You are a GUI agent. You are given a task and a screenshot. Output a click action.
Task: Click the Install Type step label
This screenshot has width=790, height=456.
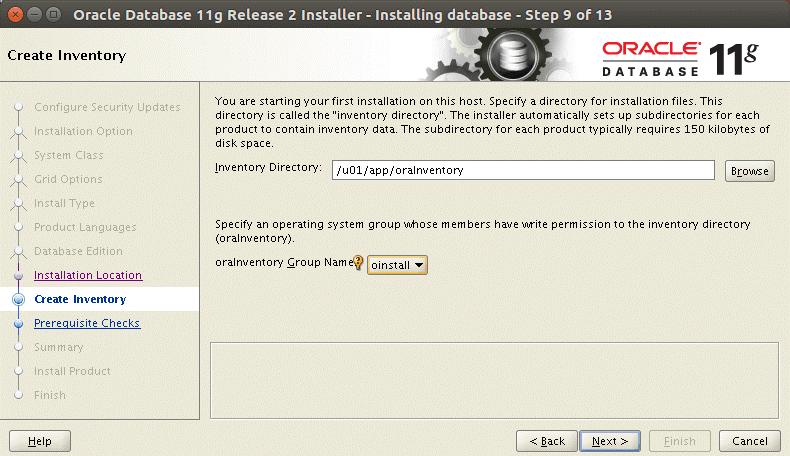[x=64, y=203]
